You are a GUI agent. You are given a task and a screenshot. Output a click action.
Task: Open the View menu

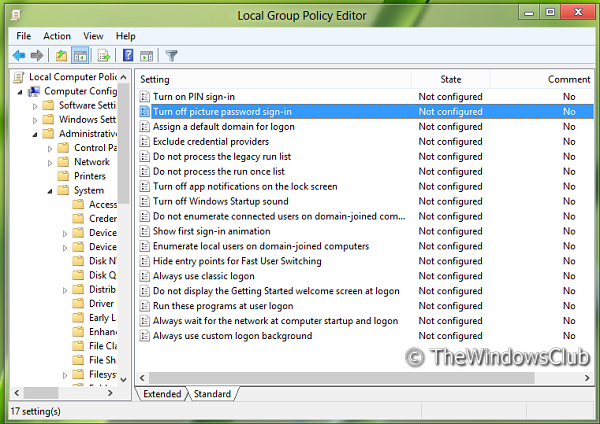point(93,36)
